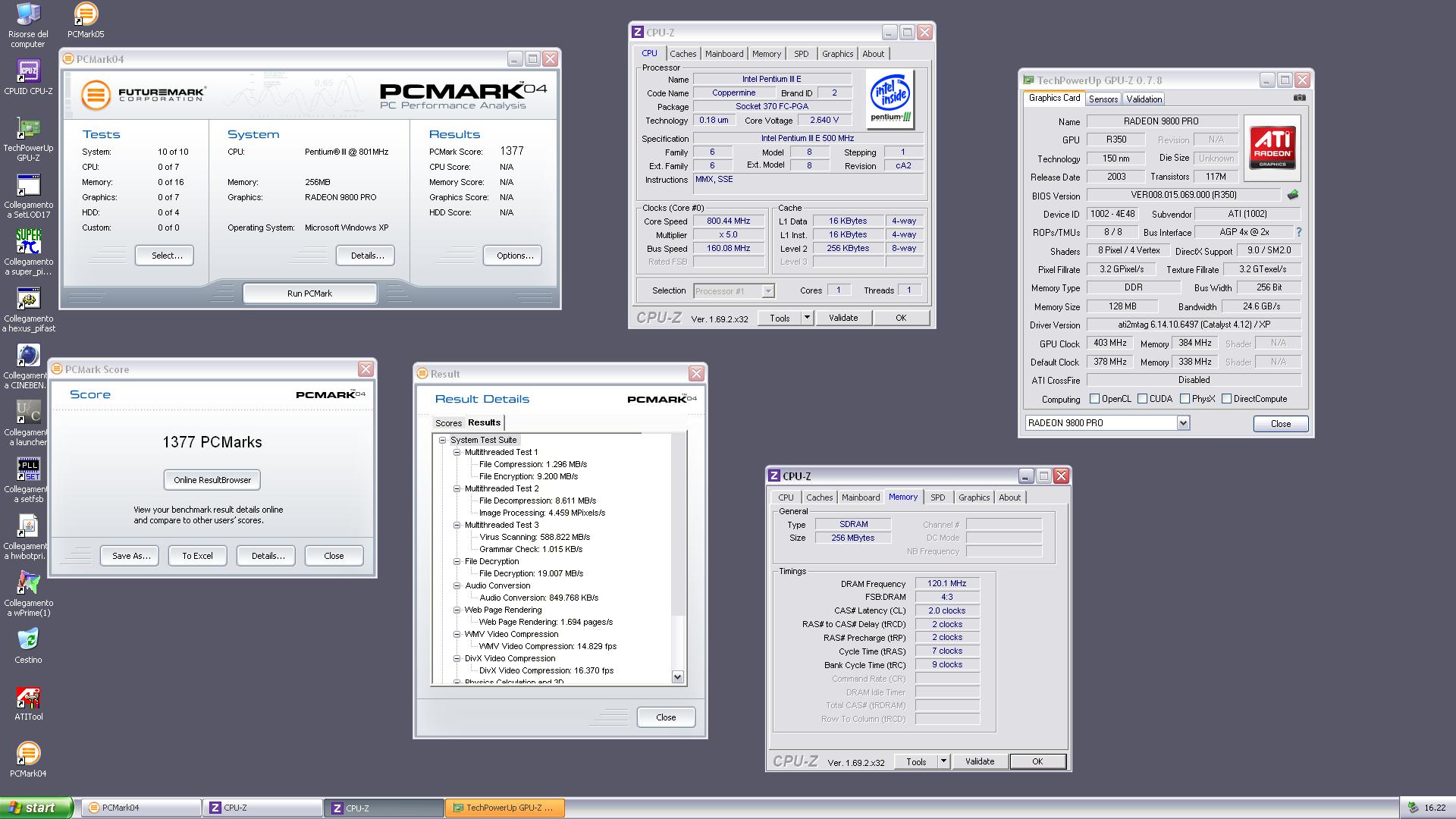This screenshot has width=1456, height=819.
Task: Collapse the Multithreaded Test 1 node
Action: 457,452
